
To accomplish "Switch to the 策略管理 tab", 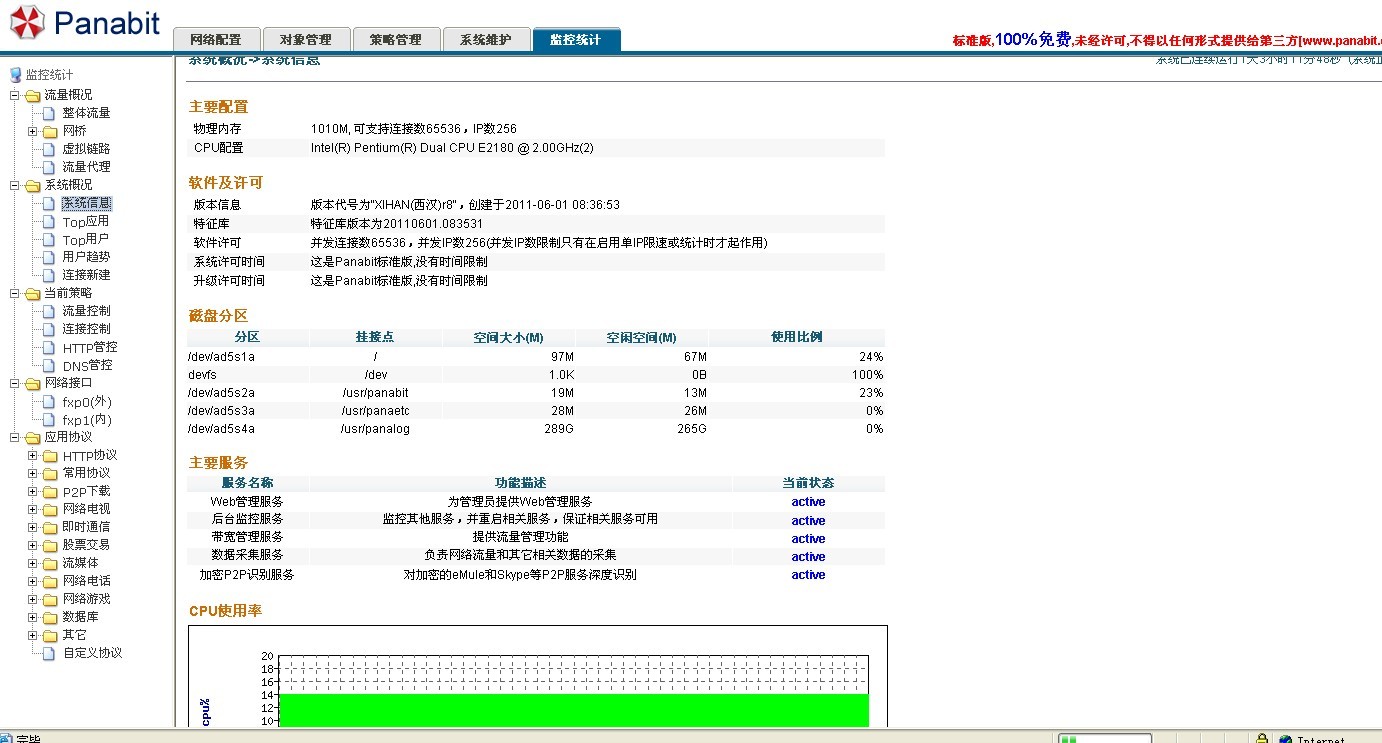I will (x=396, y=40).
